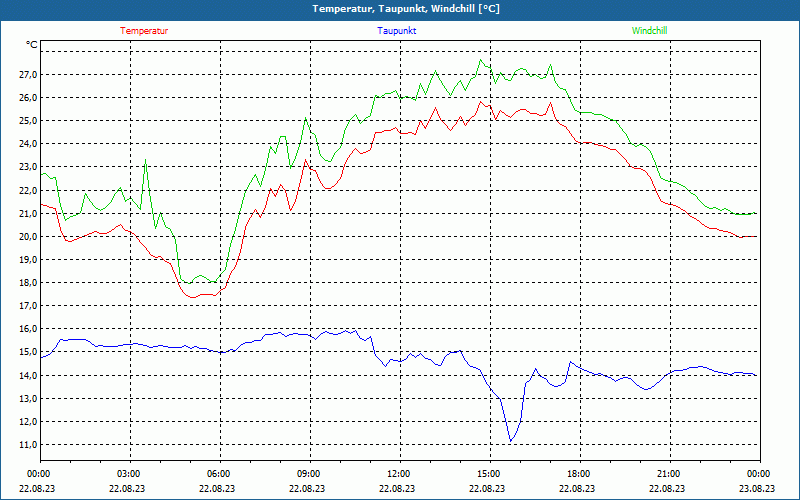800x500 pixels.
Task: Click the 09:00 time axis label
Action: pos(308,474)
